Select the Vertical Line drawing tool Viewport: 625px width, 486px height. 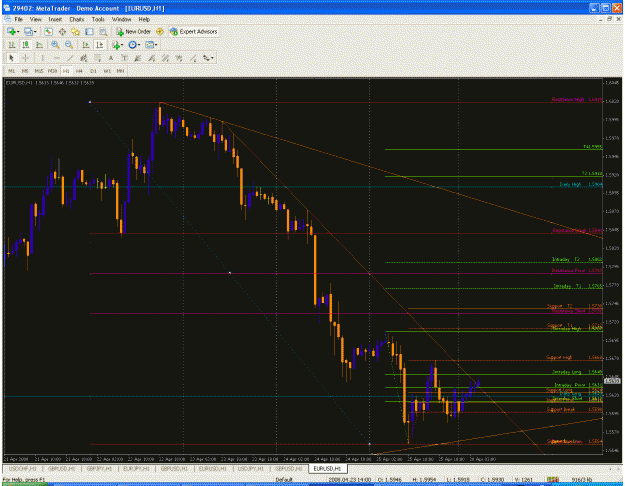coord(42,58)
